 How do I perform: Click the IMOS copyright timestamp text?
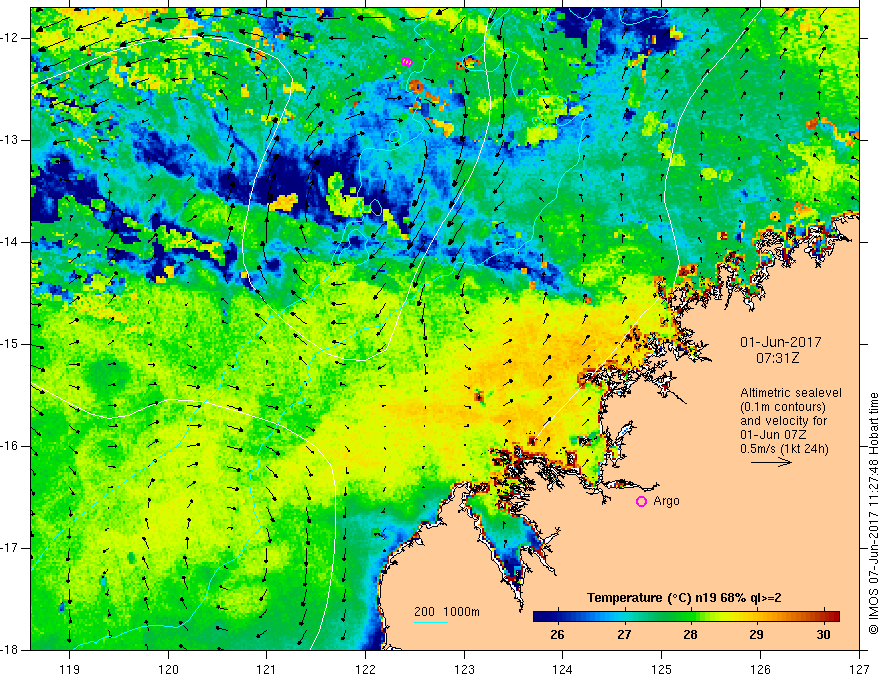(x=873, y=513)
